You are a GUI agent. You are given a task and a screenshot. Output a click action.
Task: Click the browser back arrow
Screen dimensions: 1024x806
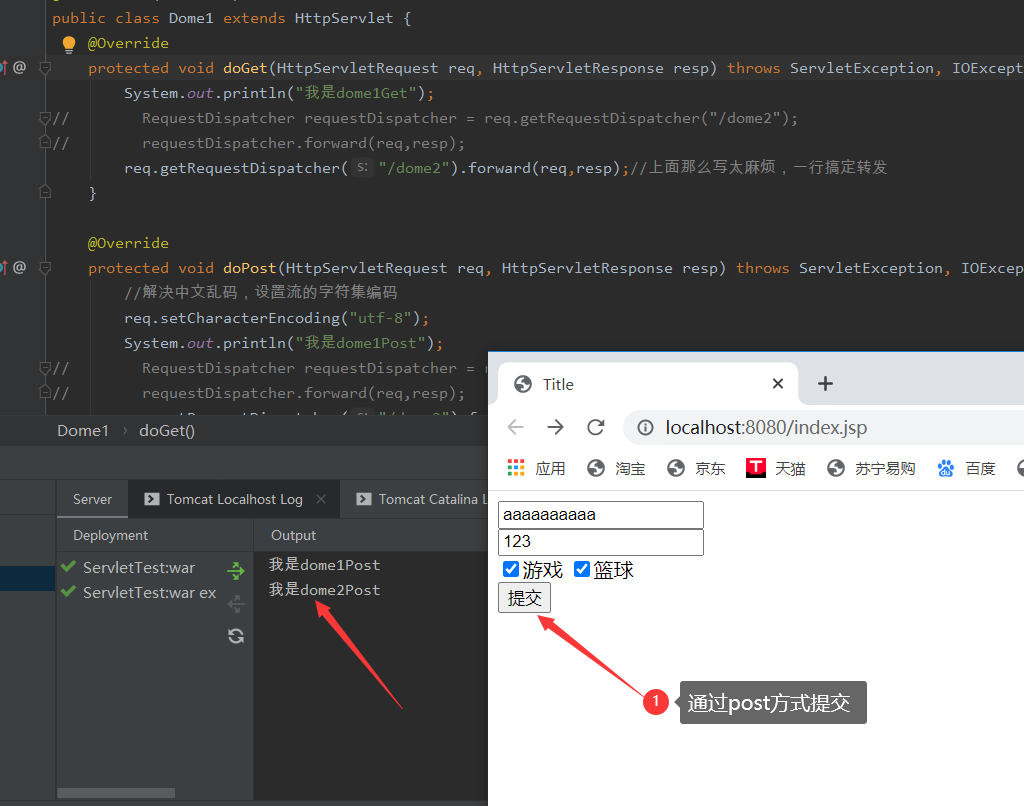point(516,427)
